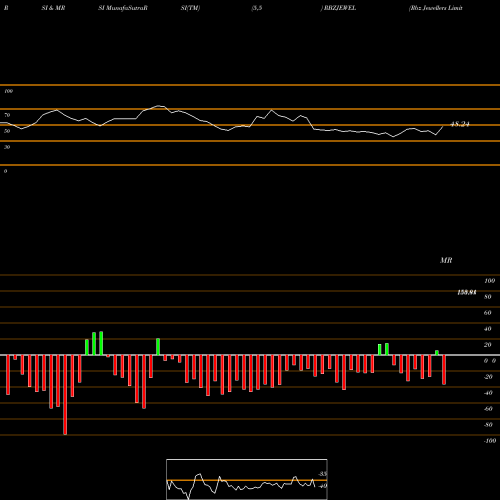Click the Rbz Jewellers Limit company name

436,8
